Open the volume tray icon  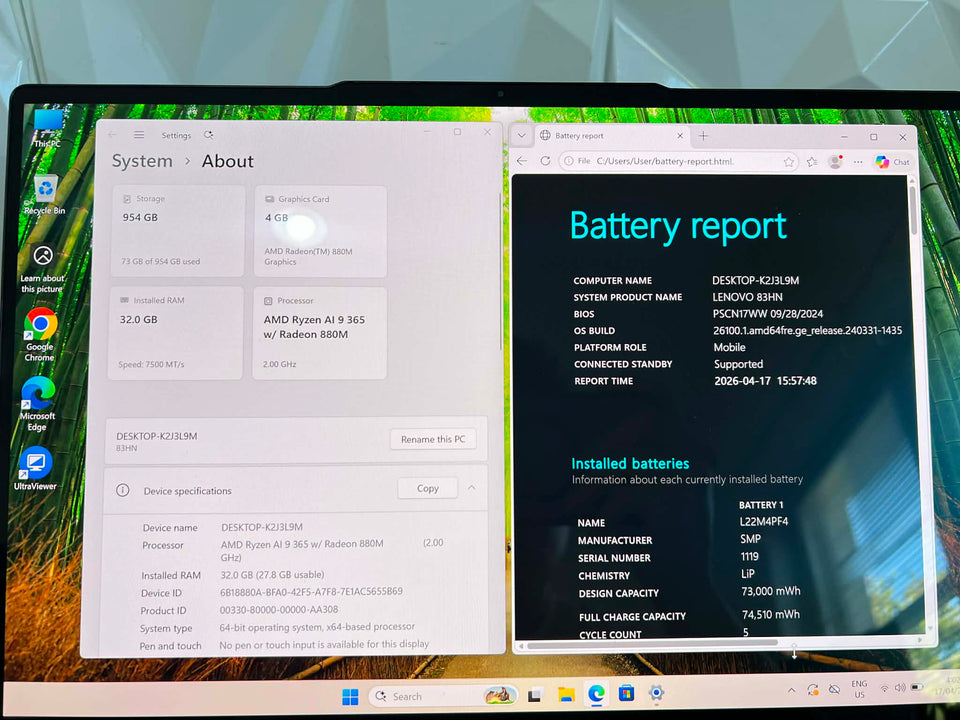(900, 688)
